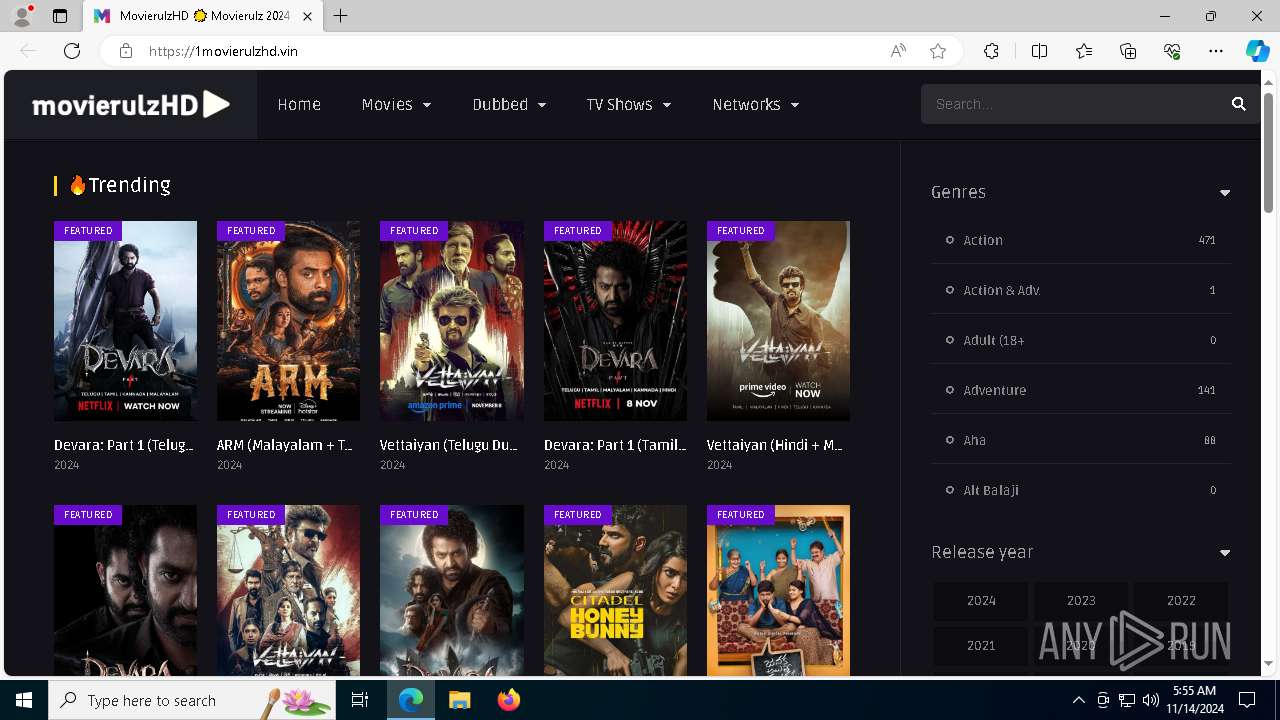View site information lock icon
This screenshot has width=1280, height=720.
[x=126, y=51]
